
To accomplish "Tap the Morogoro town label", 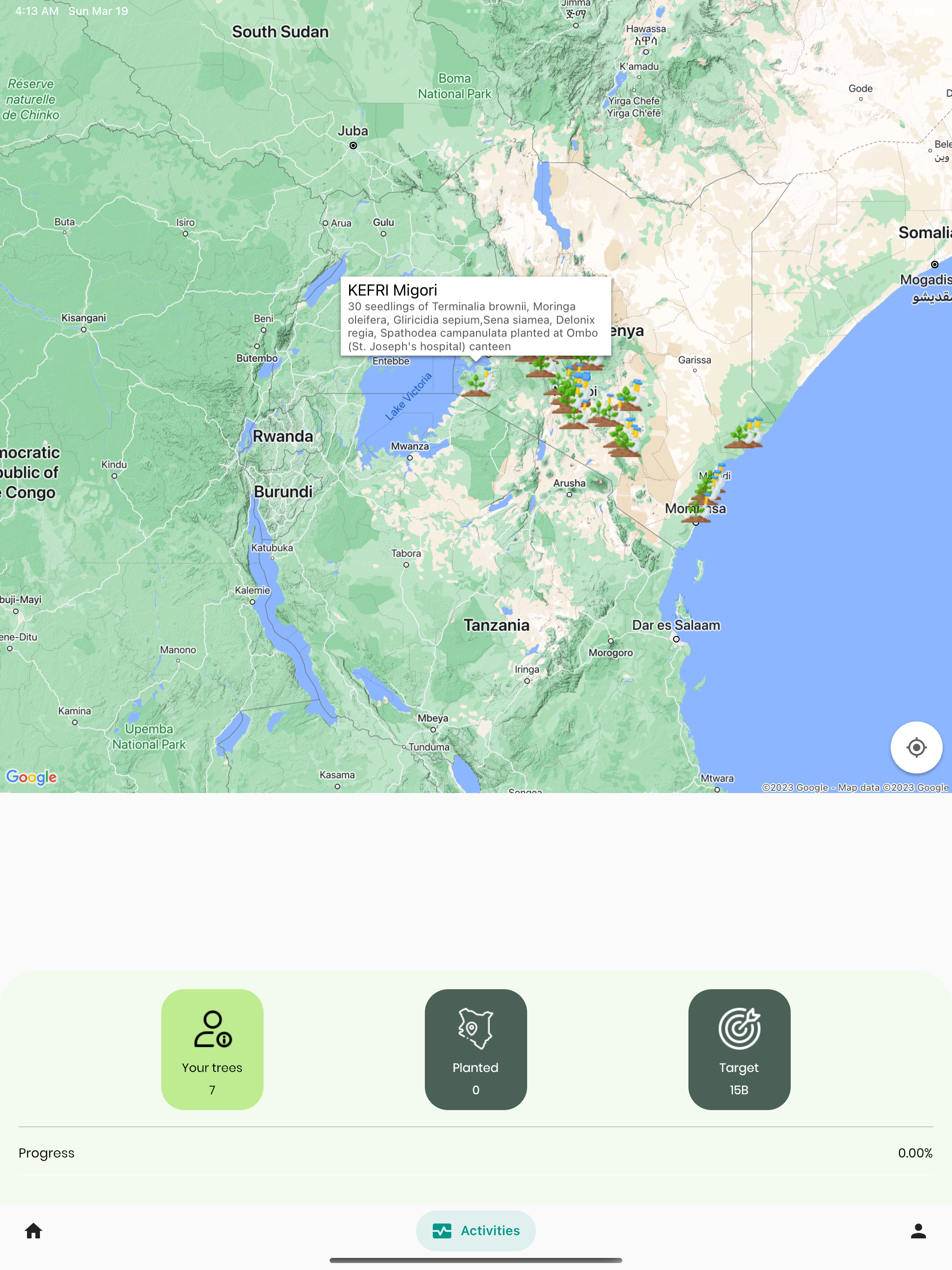I will tap(610, 653).
